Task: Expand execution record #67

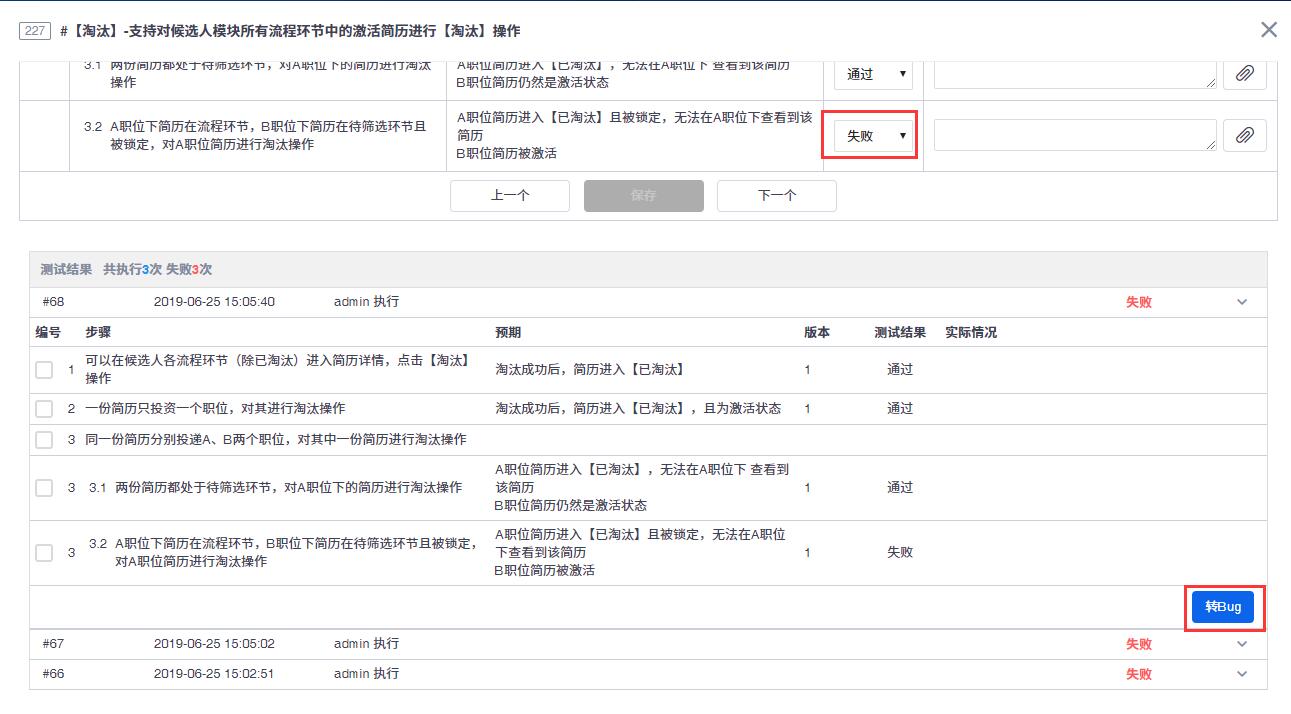Action: click(1242, 644)
